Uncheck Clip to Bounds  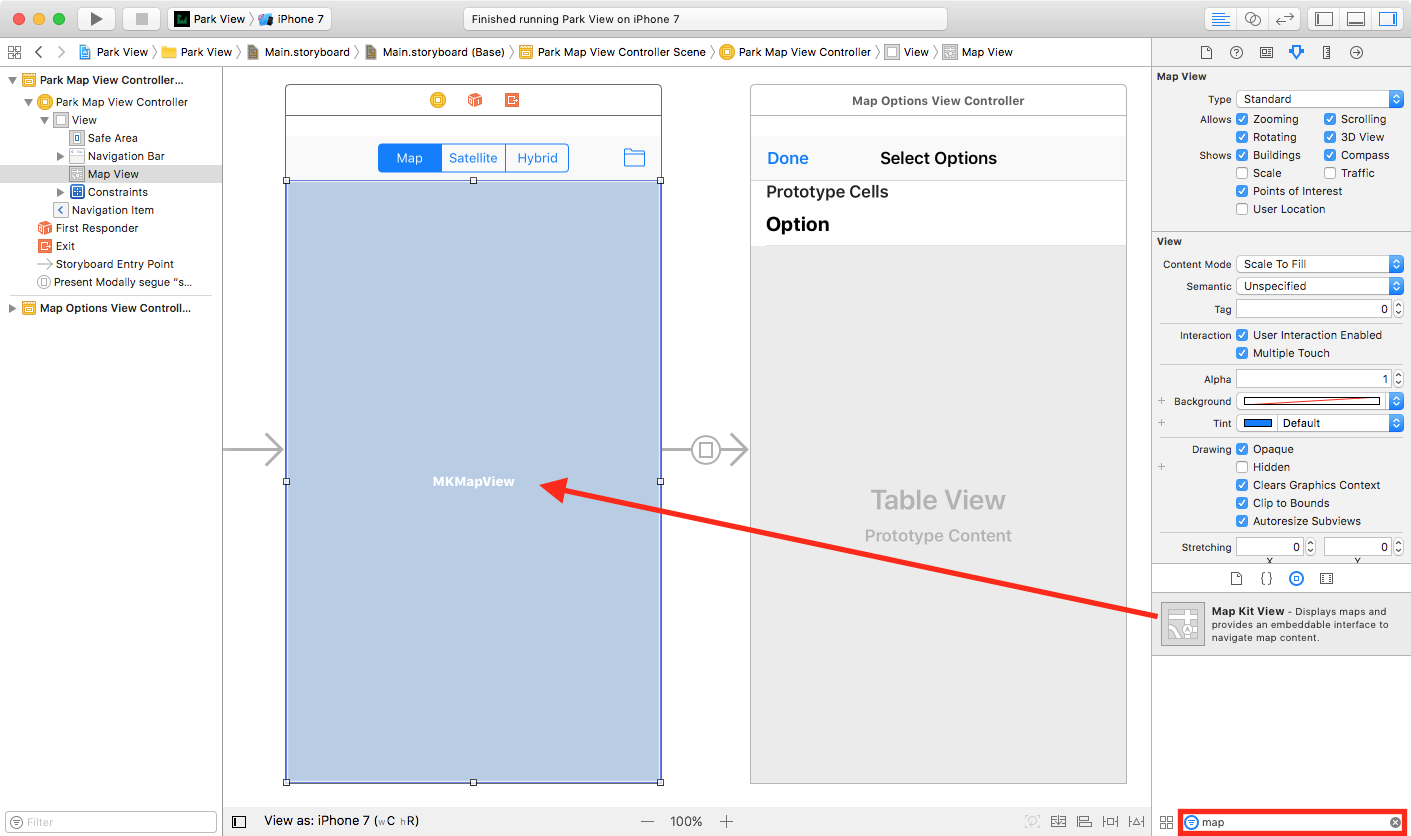tap(1242, 503)
